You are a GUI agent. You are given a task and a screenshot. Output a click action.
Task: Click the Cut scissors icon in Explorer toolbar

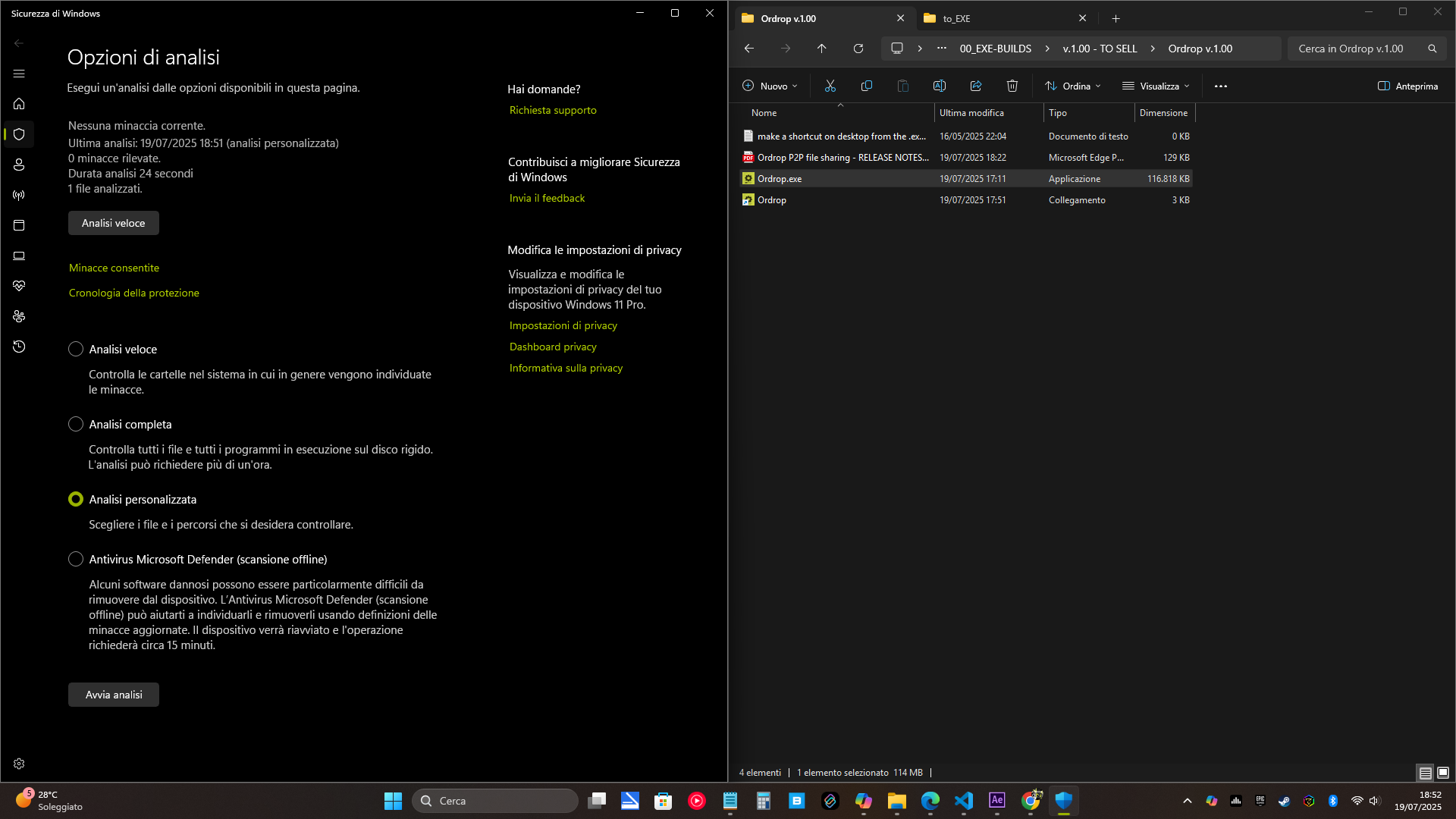(830, 86)
